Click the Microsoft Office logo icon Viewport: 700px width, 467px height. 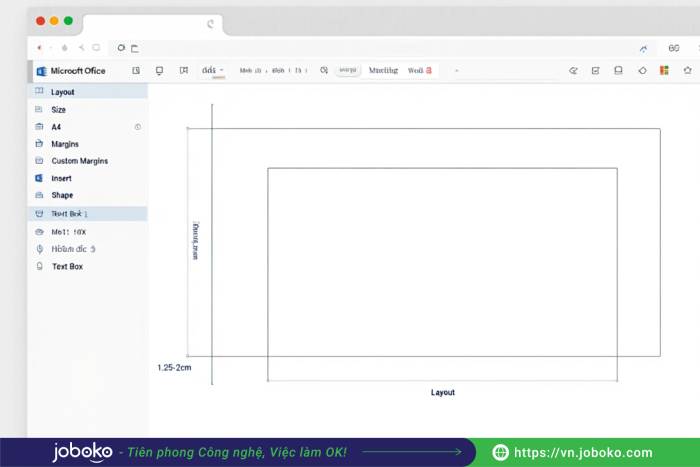[x=41, y=71]
